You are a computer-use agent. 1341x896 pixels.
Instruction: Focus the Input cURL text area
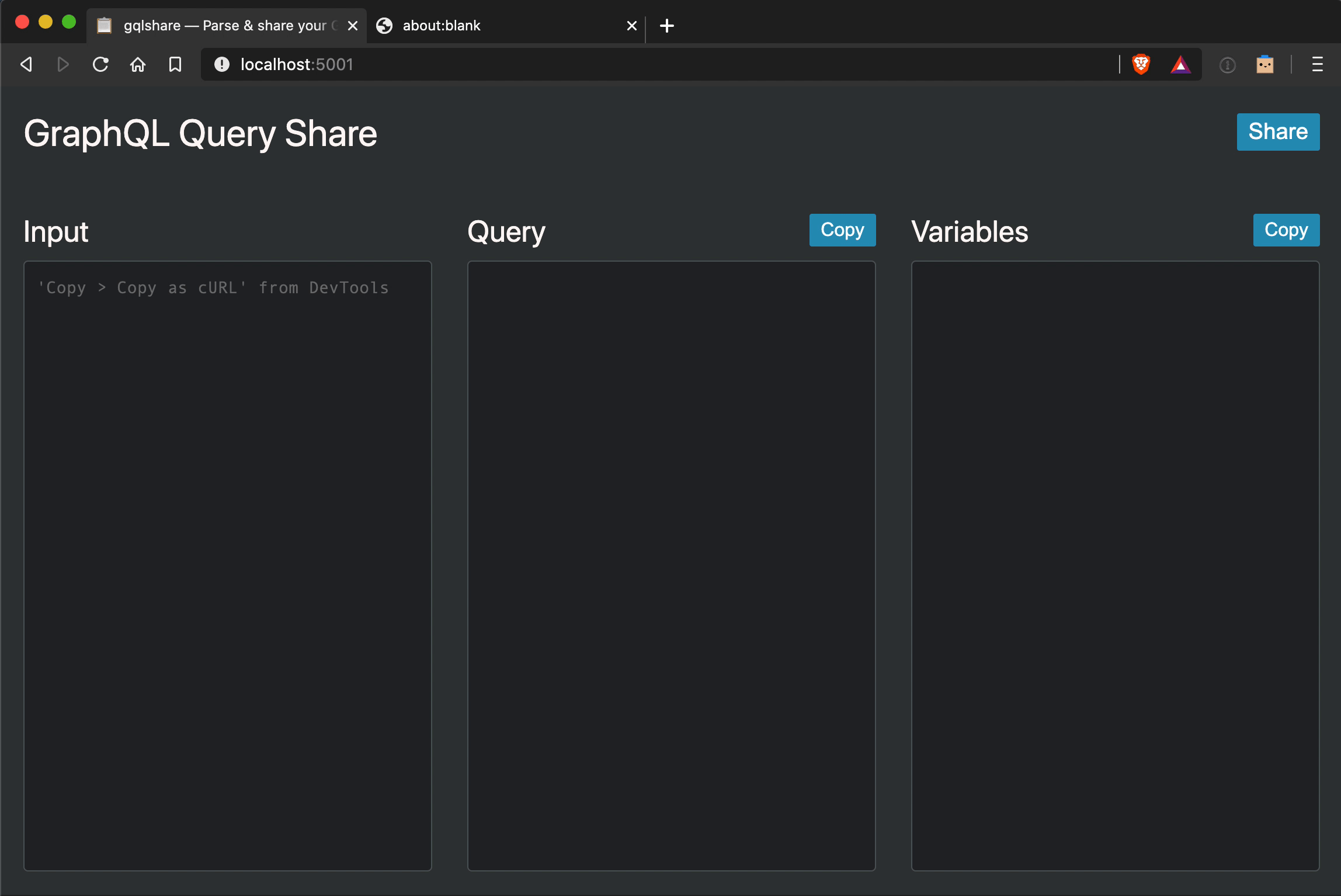(x=228, y=565)
